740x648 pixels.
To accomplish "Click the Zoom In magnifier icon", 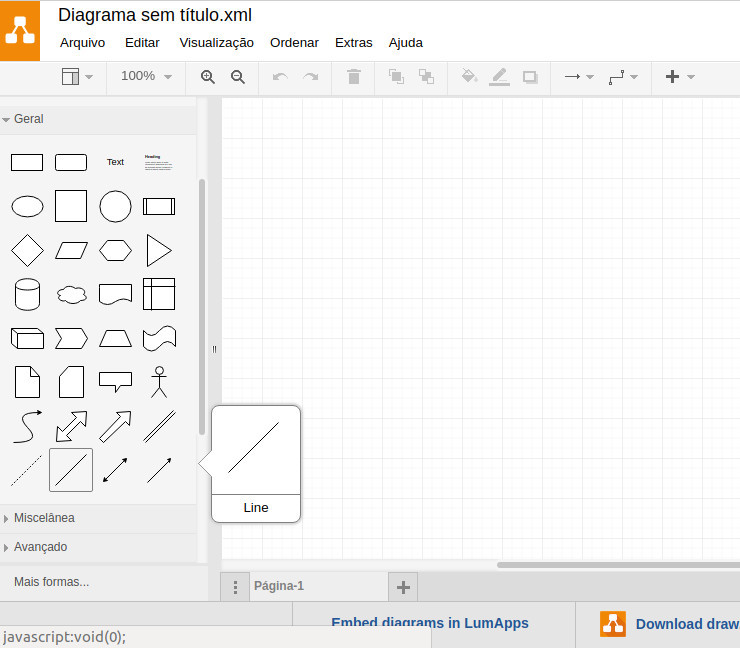I will pos(208,77).
